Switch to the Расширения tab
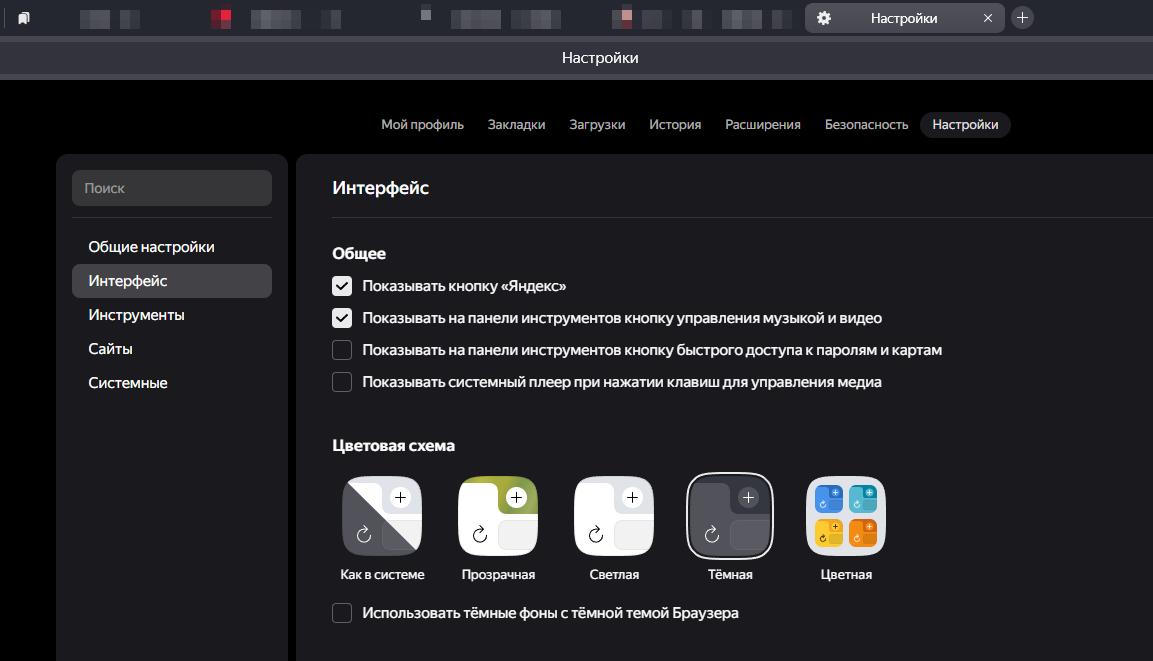 (x=763, y=125)
